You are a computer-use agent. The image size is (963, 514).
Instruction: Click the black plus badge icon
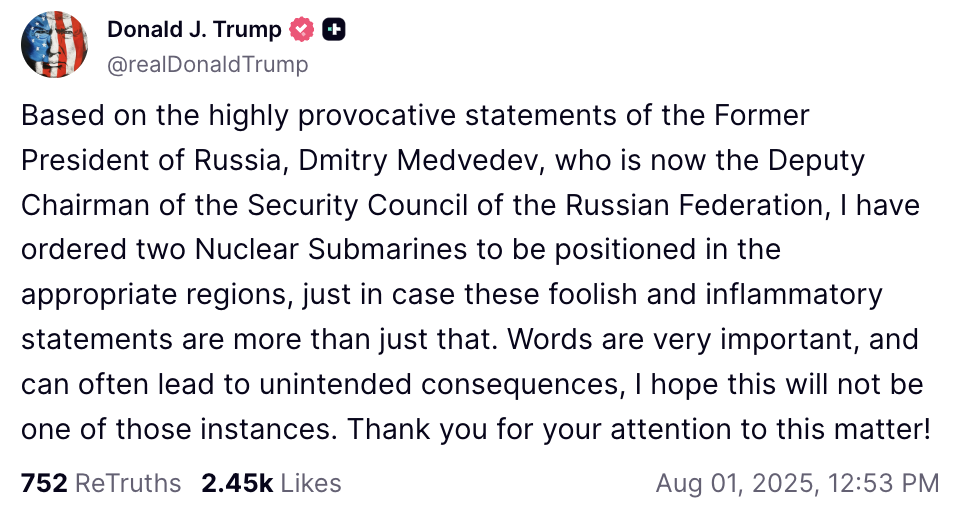[335, 31]
